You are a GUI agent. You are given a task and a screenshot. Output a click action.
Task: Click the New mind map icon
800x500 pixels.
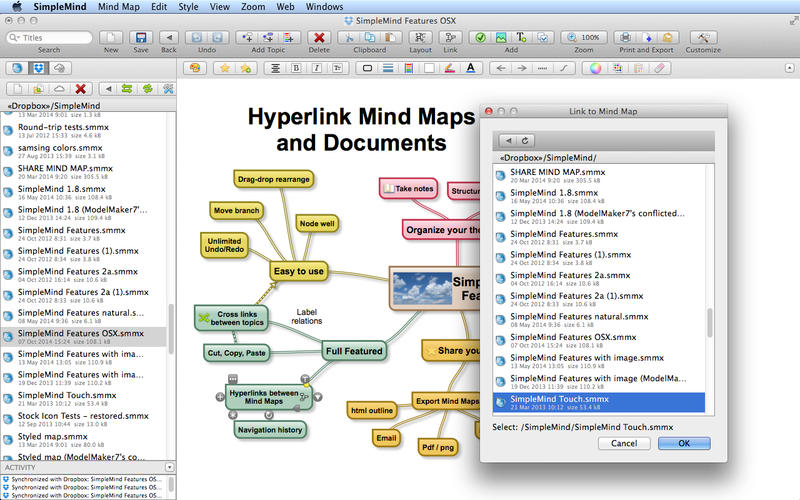tap(111, 38)
